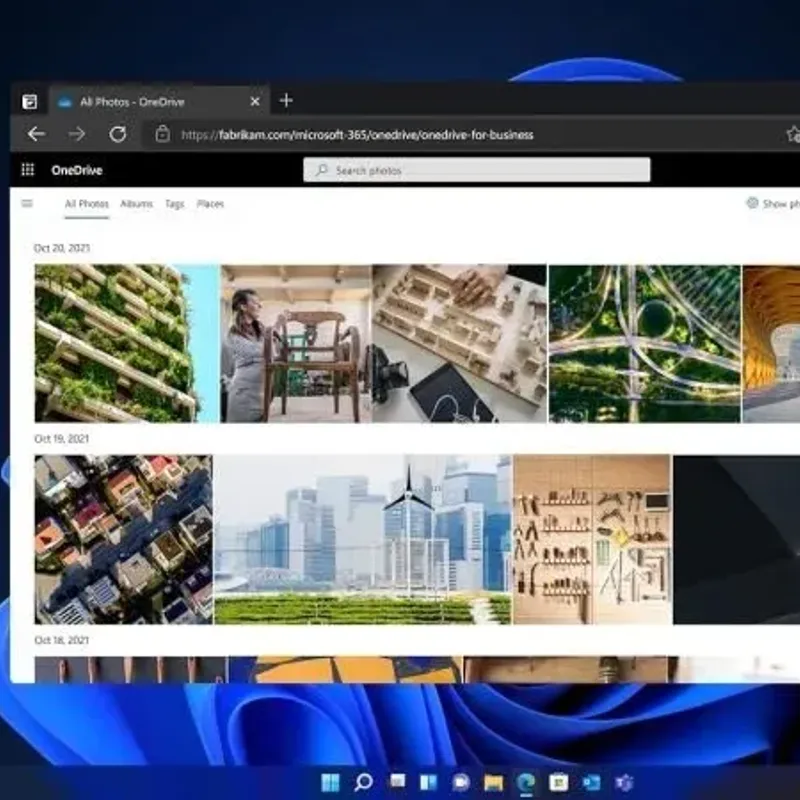Open taskbar Search
The width and height of the screenshot is (800, 800).
point(363,782)
